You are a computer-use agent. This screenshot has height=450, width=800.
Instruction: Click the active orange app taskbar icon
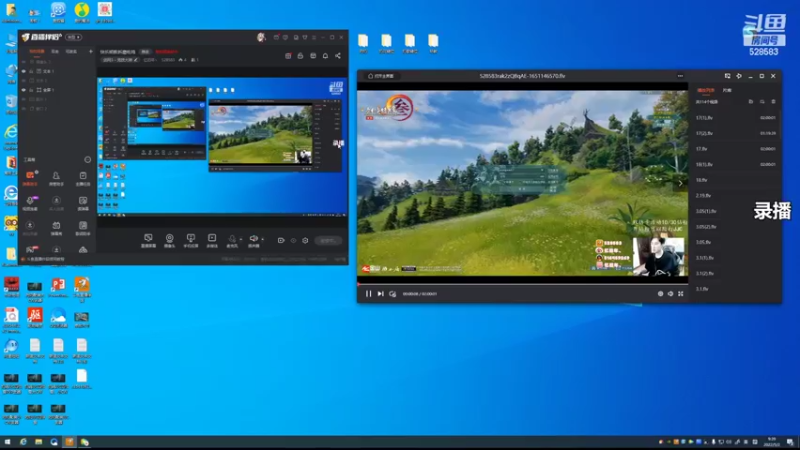[69, 442]
